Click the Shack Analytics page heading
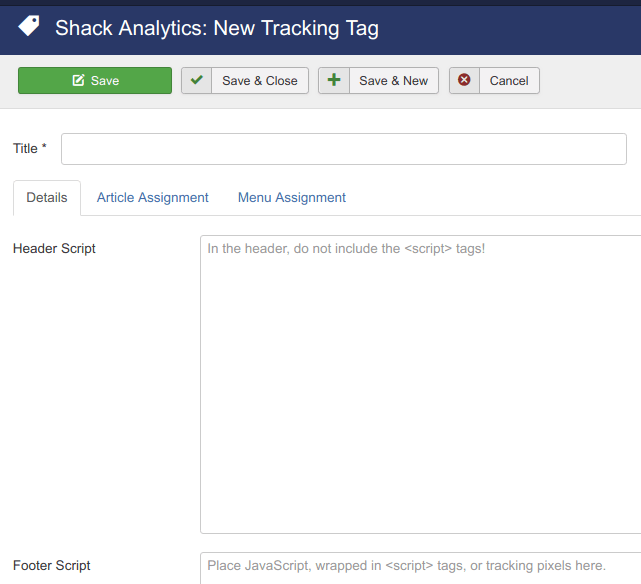This screenshot has width=641, height=584. (217, 28)
